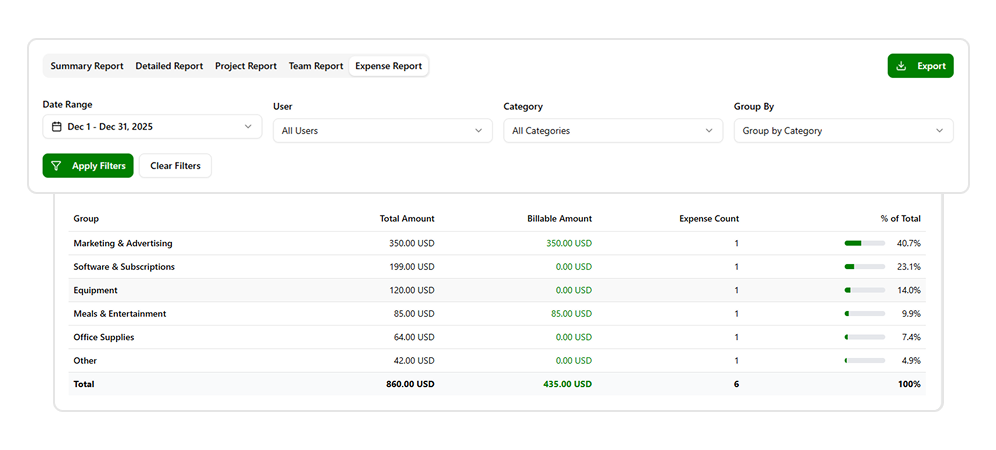
Task: Click the Equipment percentage bar
Action: pos(865,290)
